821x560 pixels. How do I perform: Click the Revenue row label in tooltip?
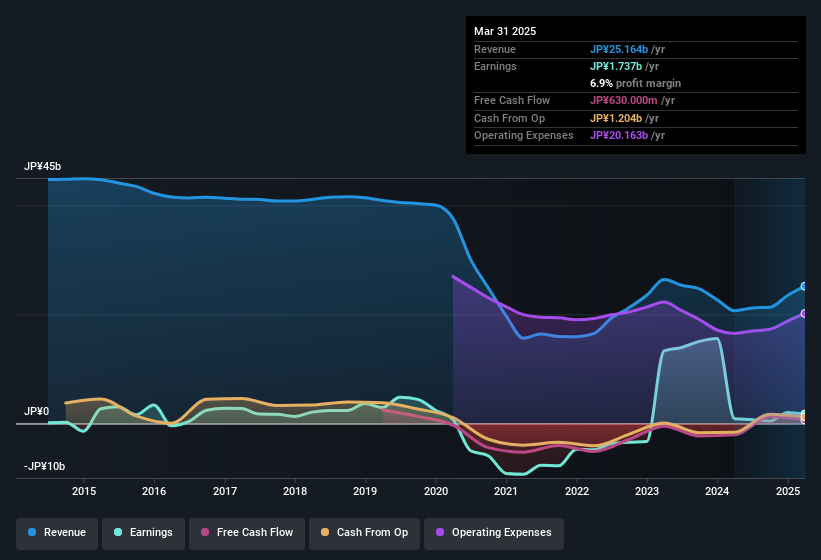click(x=495, y=49)
